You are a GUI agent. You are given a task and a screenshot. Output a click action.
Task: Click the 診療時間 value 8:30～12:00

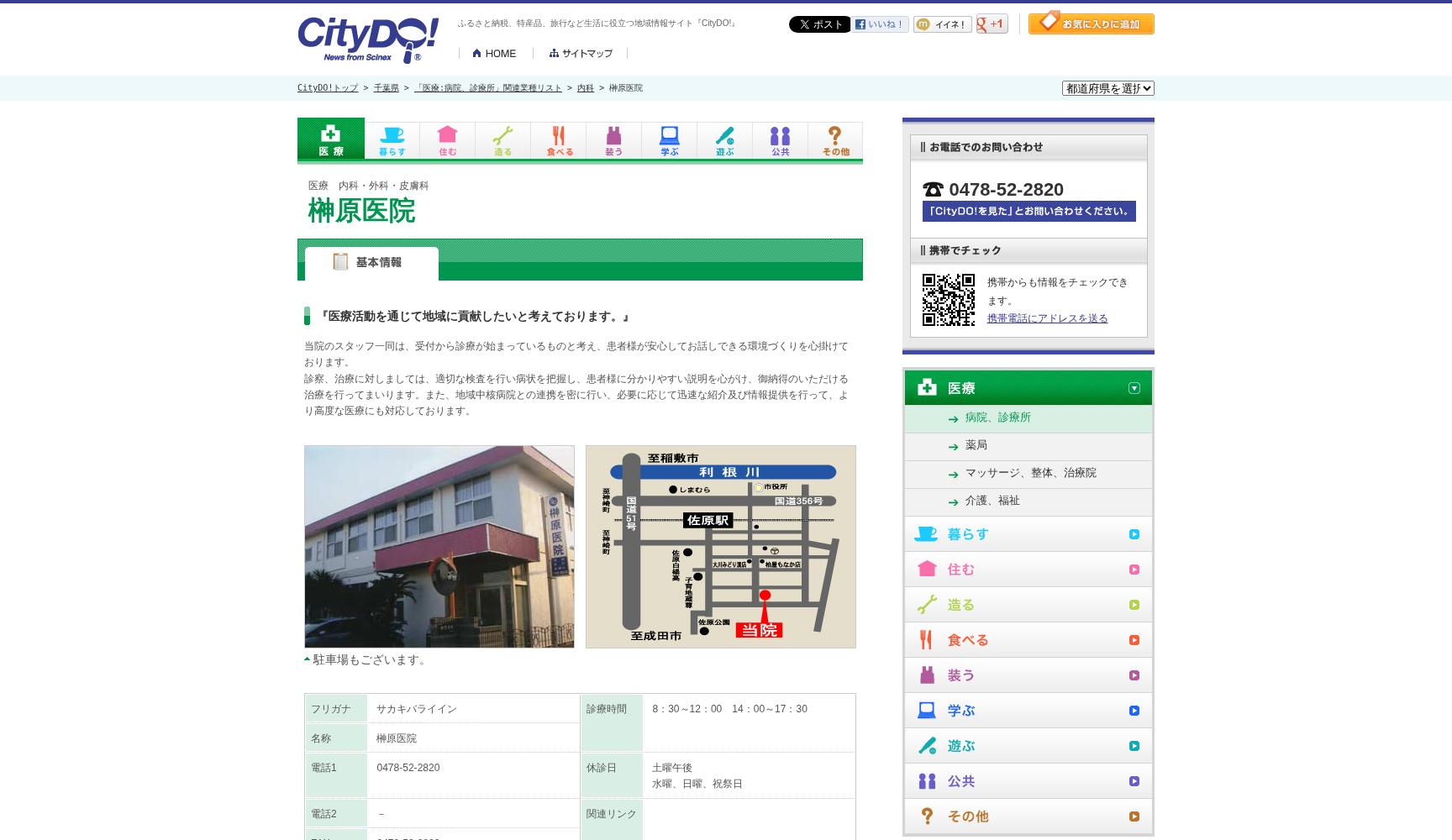coord(729,710)
